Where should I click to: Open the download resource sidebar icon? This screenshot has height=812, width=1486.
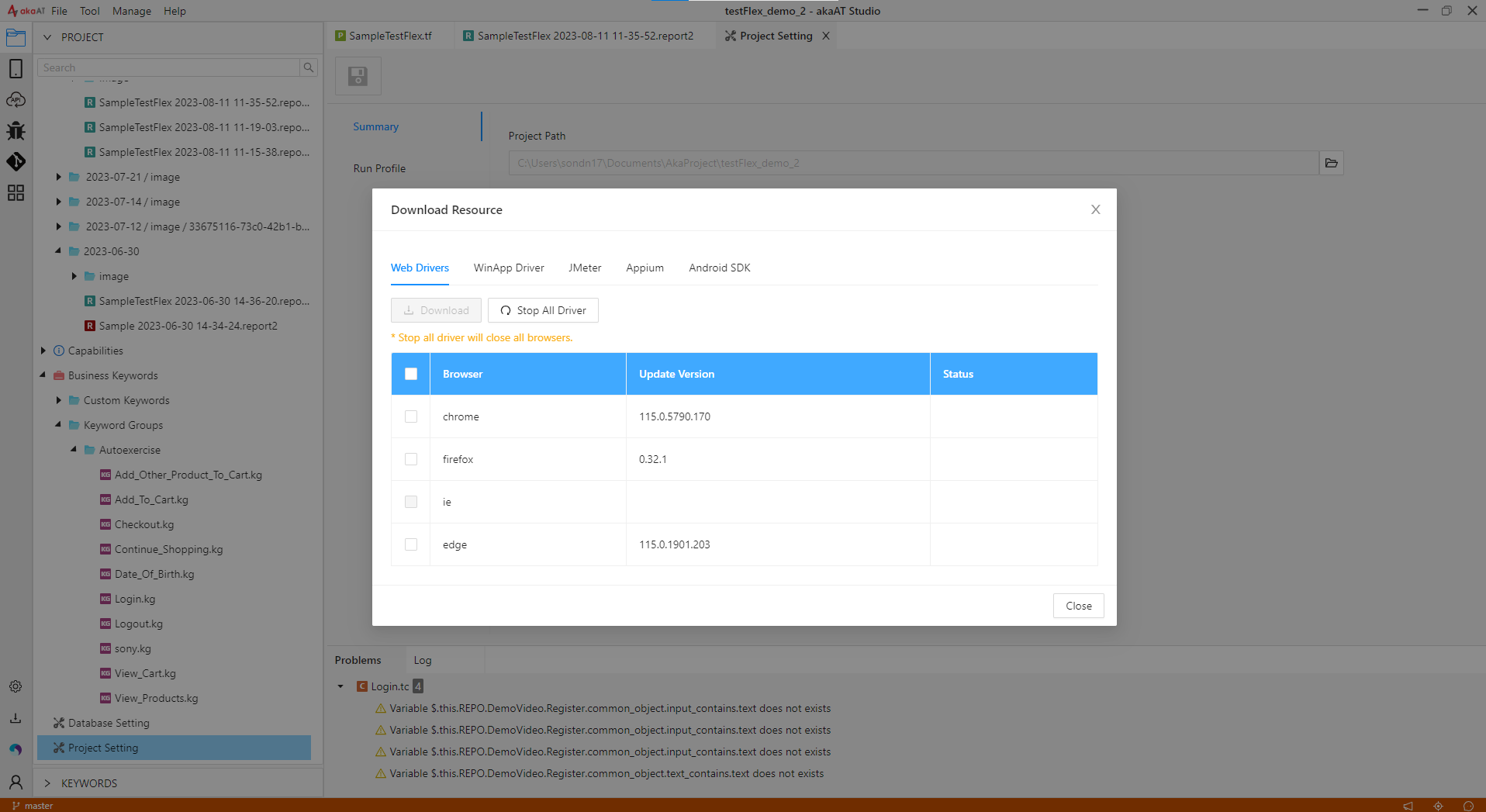pyautogui.click(x=16, y=718)
